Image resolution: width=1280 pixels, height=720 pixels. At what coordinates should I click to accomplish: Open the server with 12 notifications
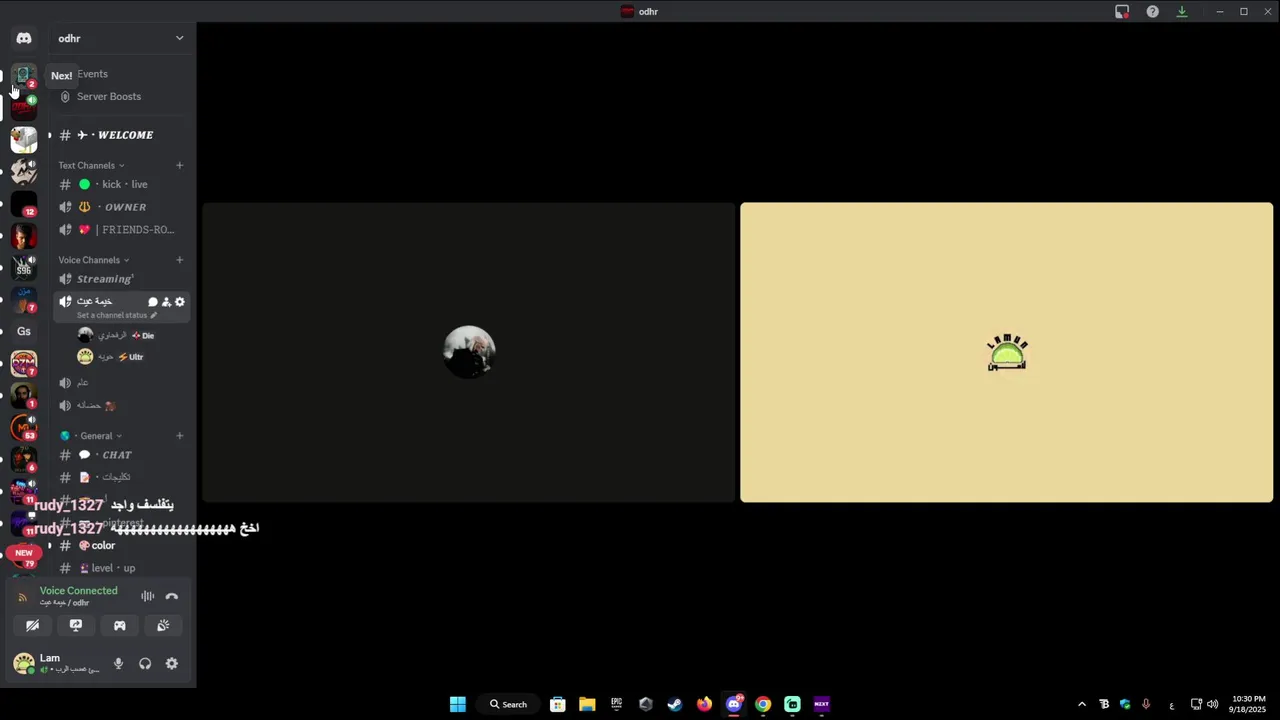coord(24,203)
